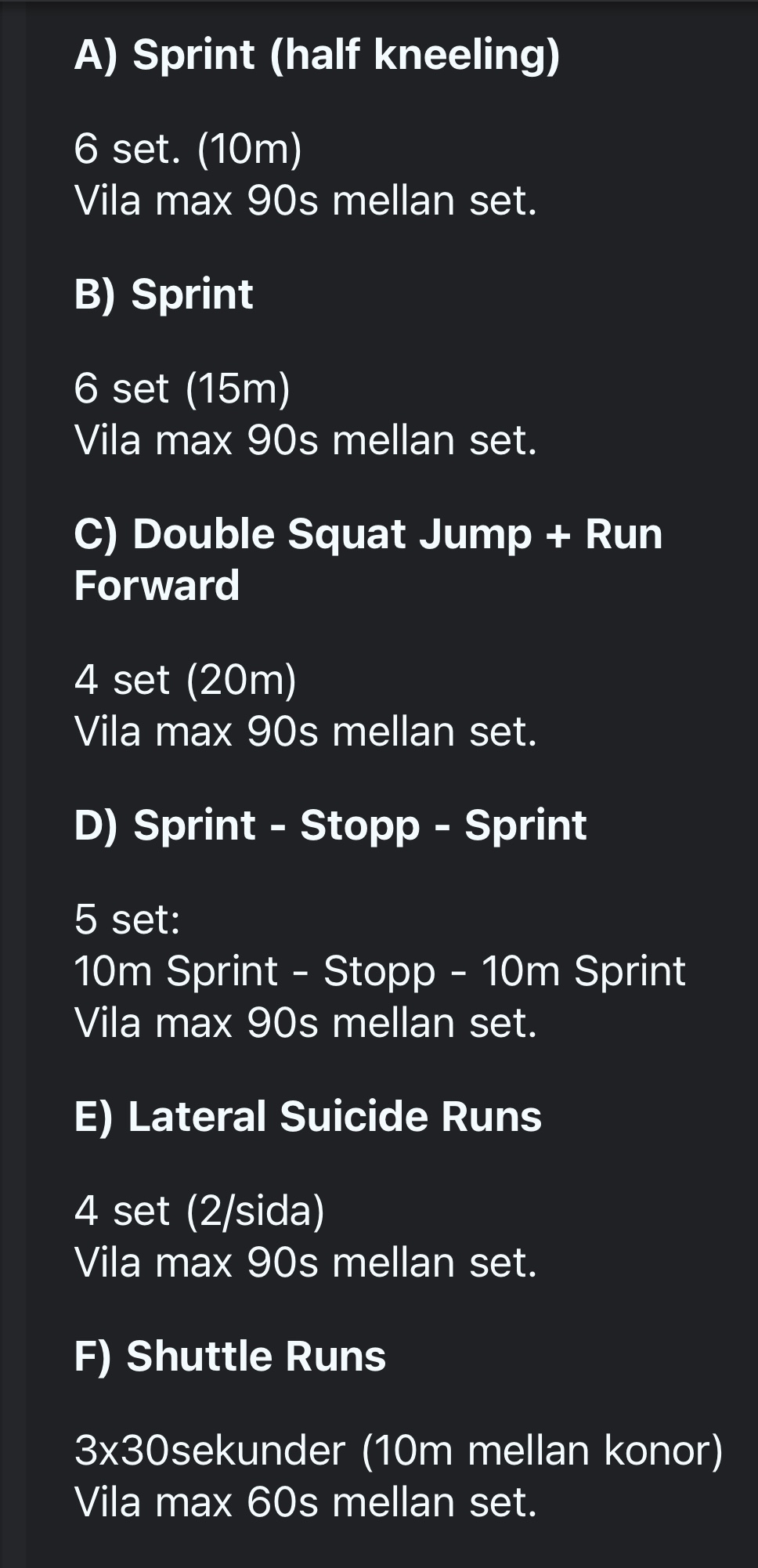The width and height of the screenshot is (758, 1568).
Task: Select the '4 set (20m)' line
Action: pos(185,680)
